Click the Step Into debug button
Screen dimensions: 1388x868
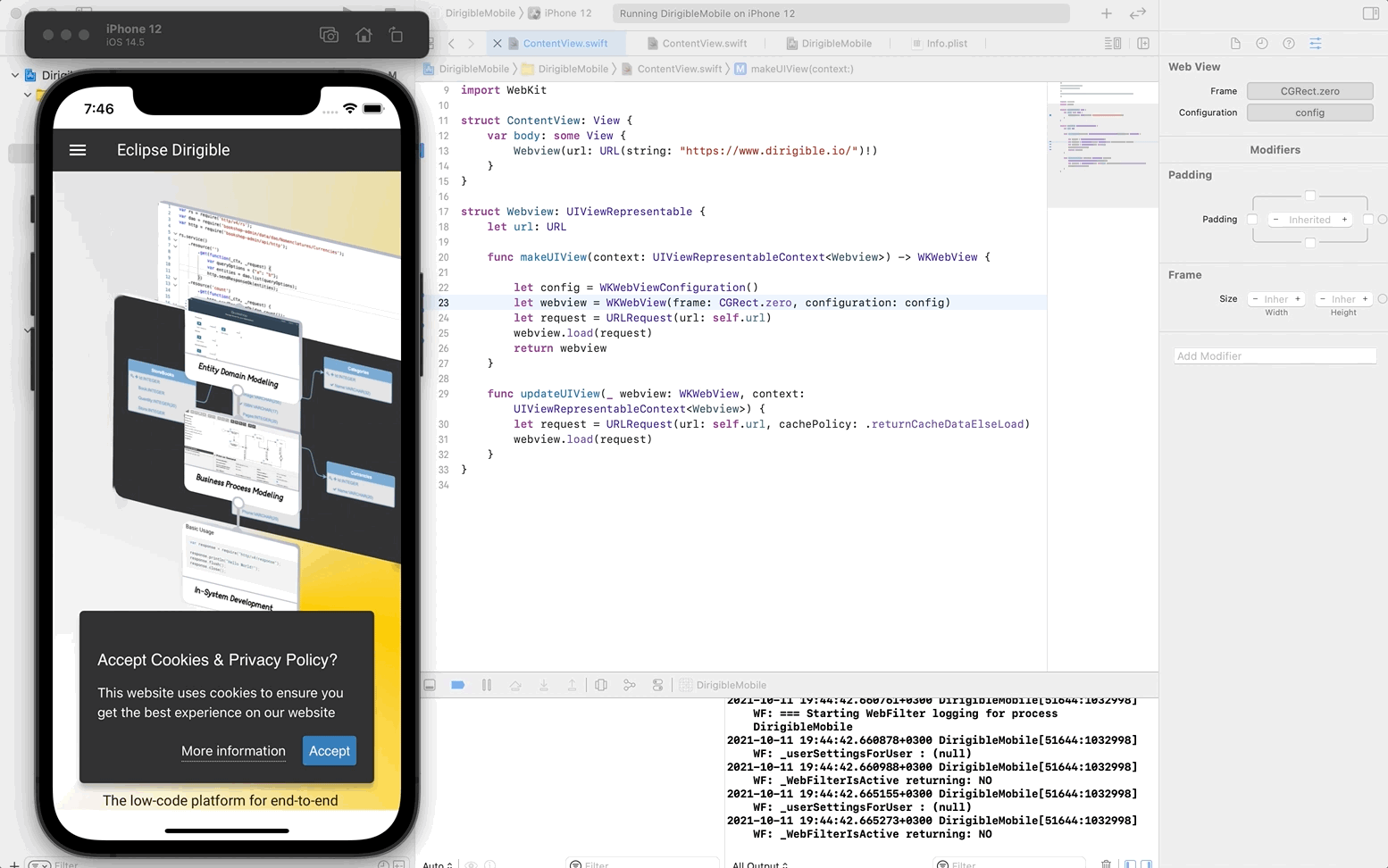[x=543, y=685]
